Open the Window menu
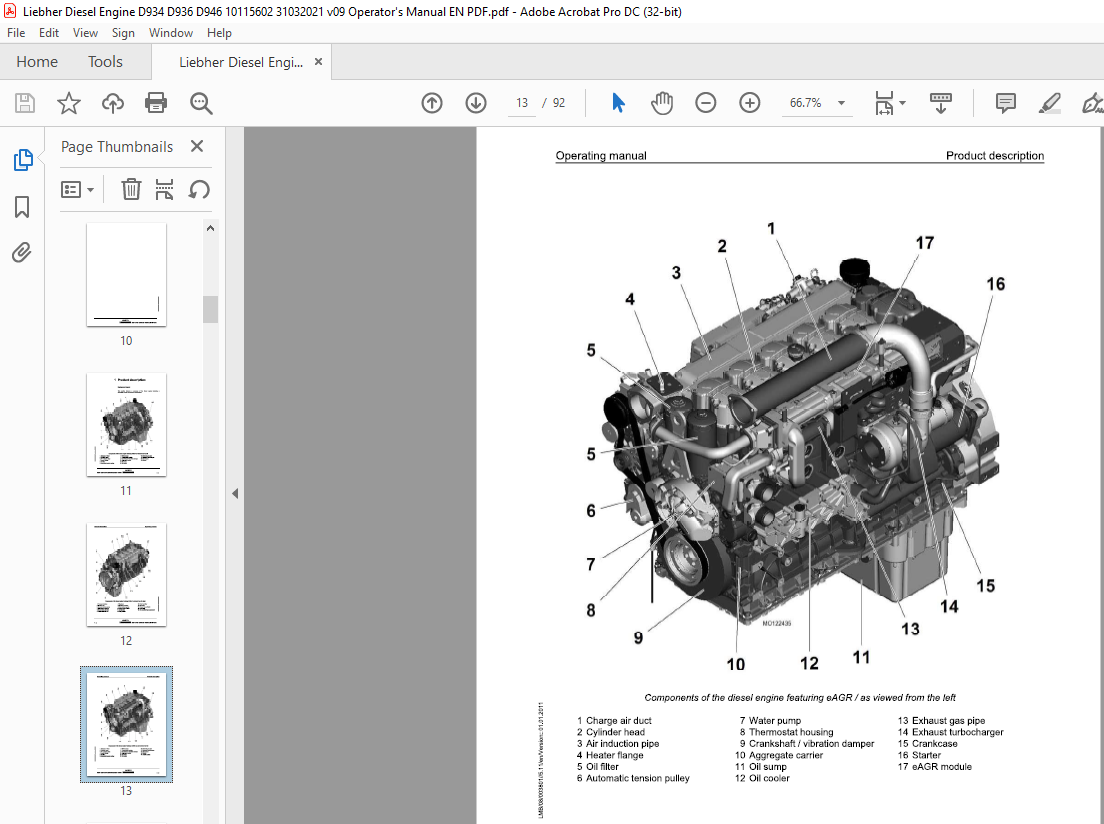 [170, 33]
